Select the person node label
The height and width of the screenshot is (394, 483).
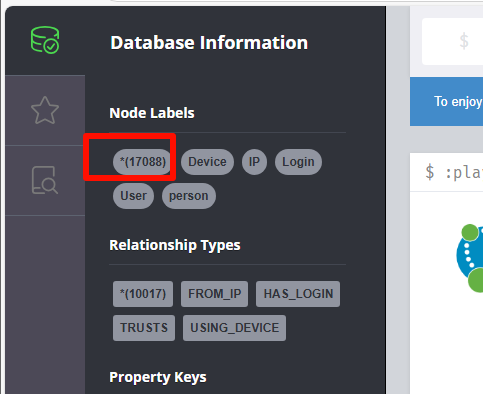[189, 196]
